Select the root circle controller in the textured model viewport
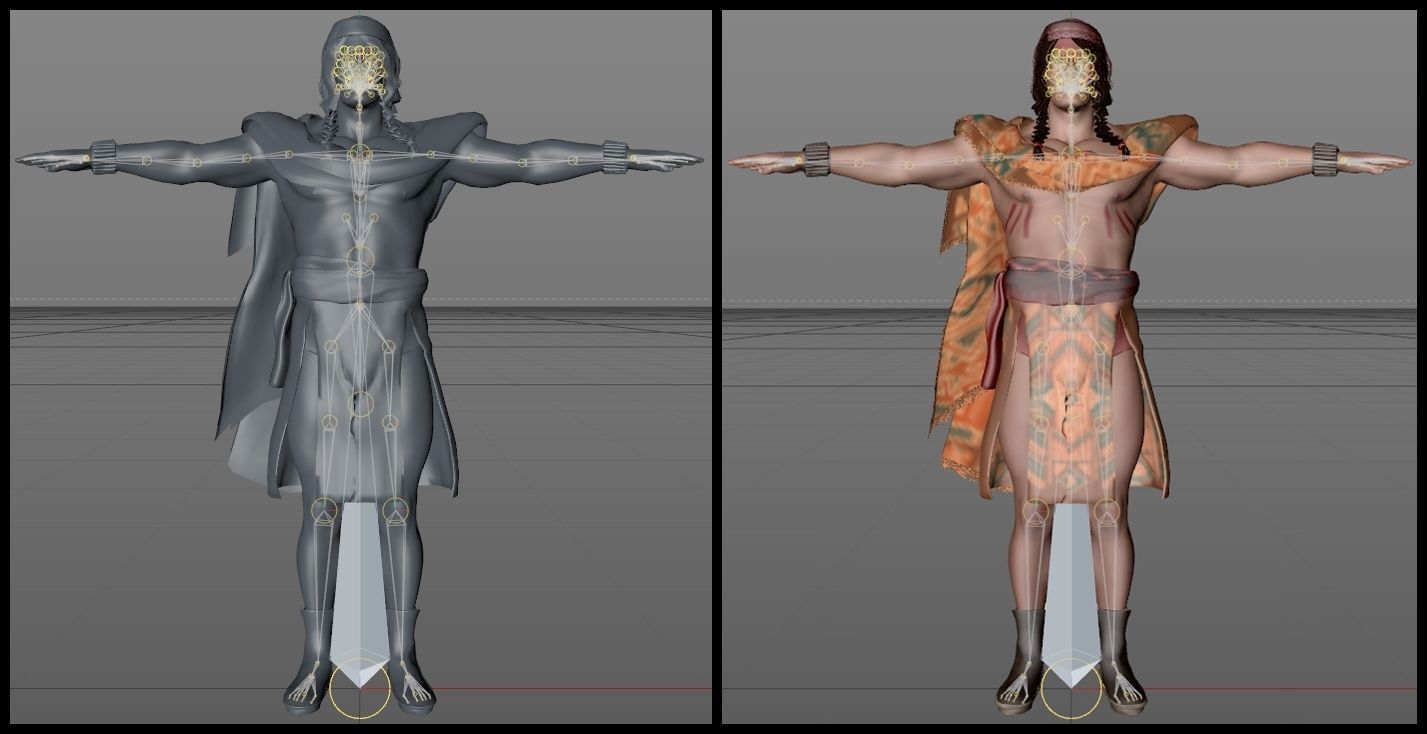The width and height of the screenshot is (1427, 734). coord(1071,689)
